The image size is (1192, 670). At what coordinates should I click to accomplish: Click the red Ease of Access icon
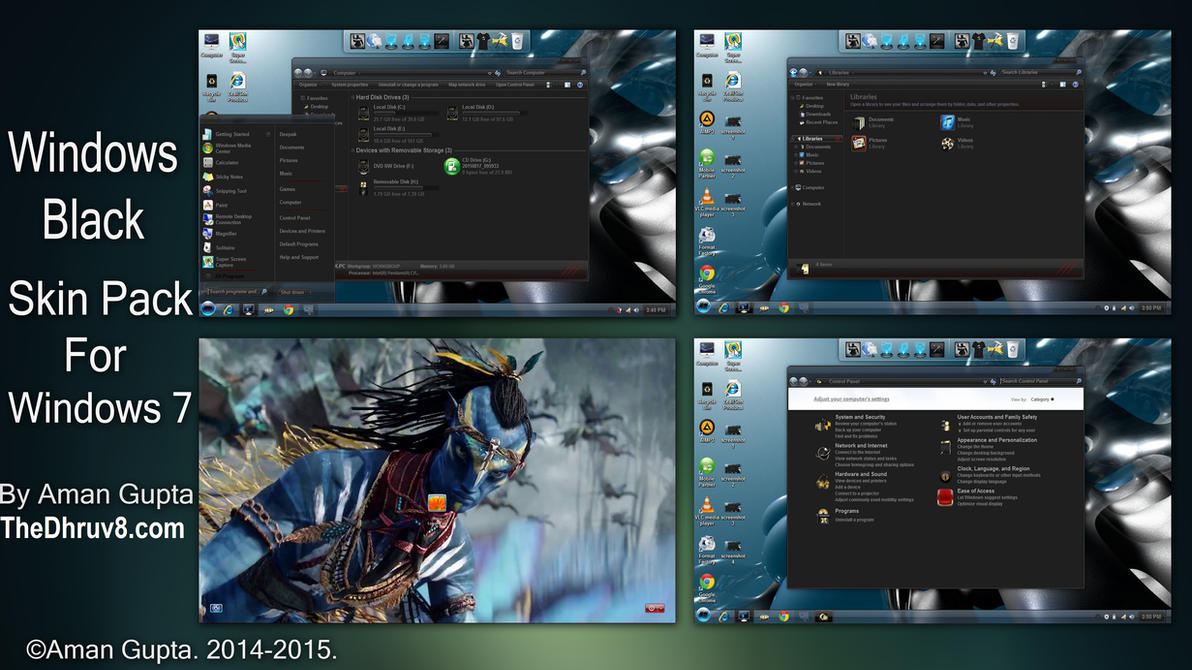(945, 497)
